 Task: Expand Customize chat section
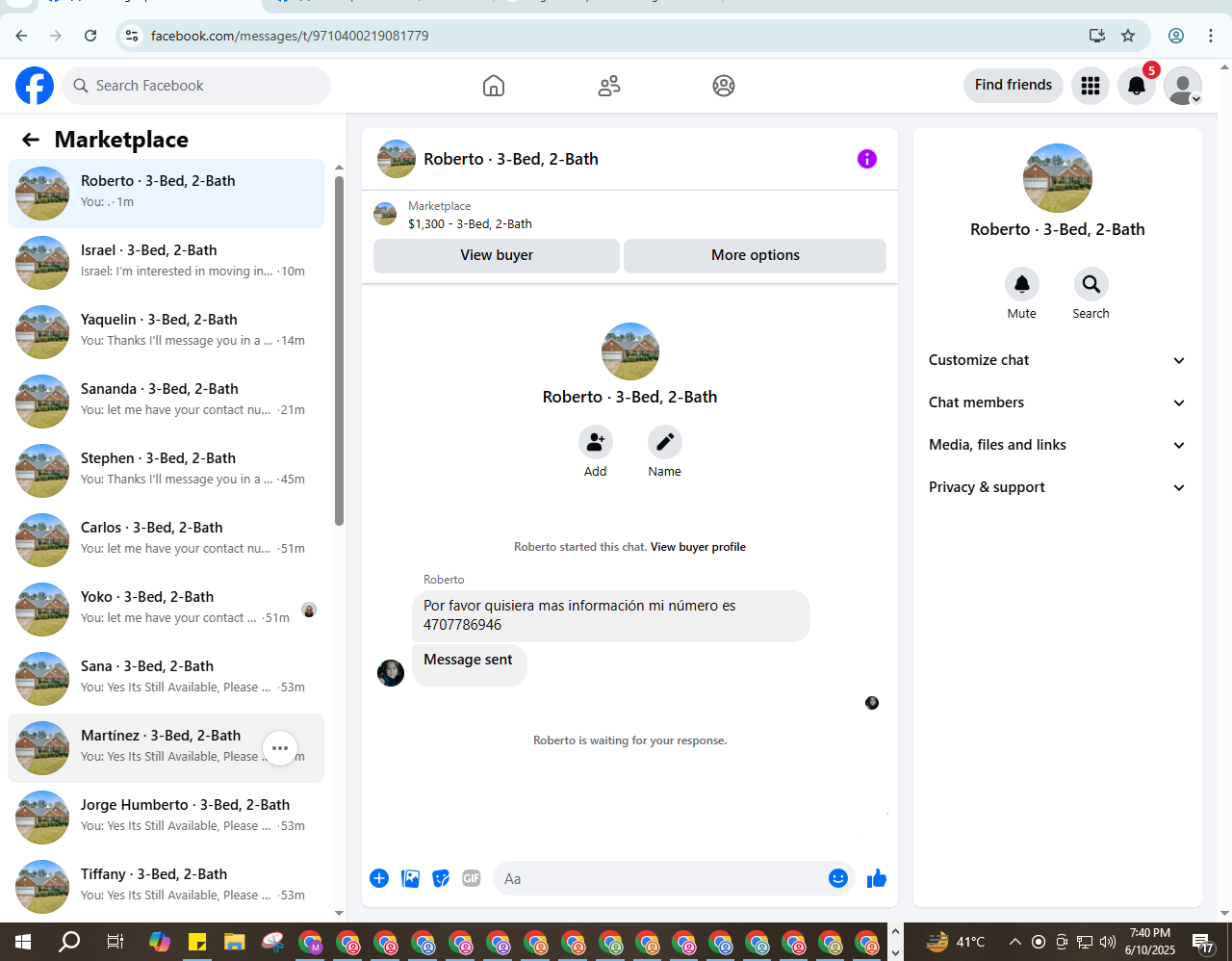(1057, 360)
